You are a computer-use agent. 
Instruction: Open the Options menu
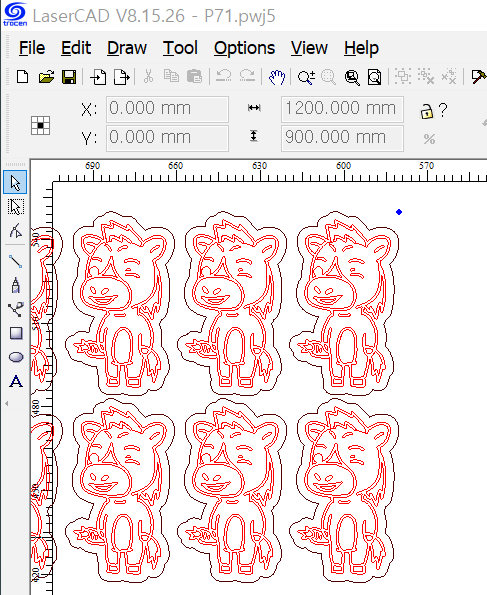[x=244, y=48]
